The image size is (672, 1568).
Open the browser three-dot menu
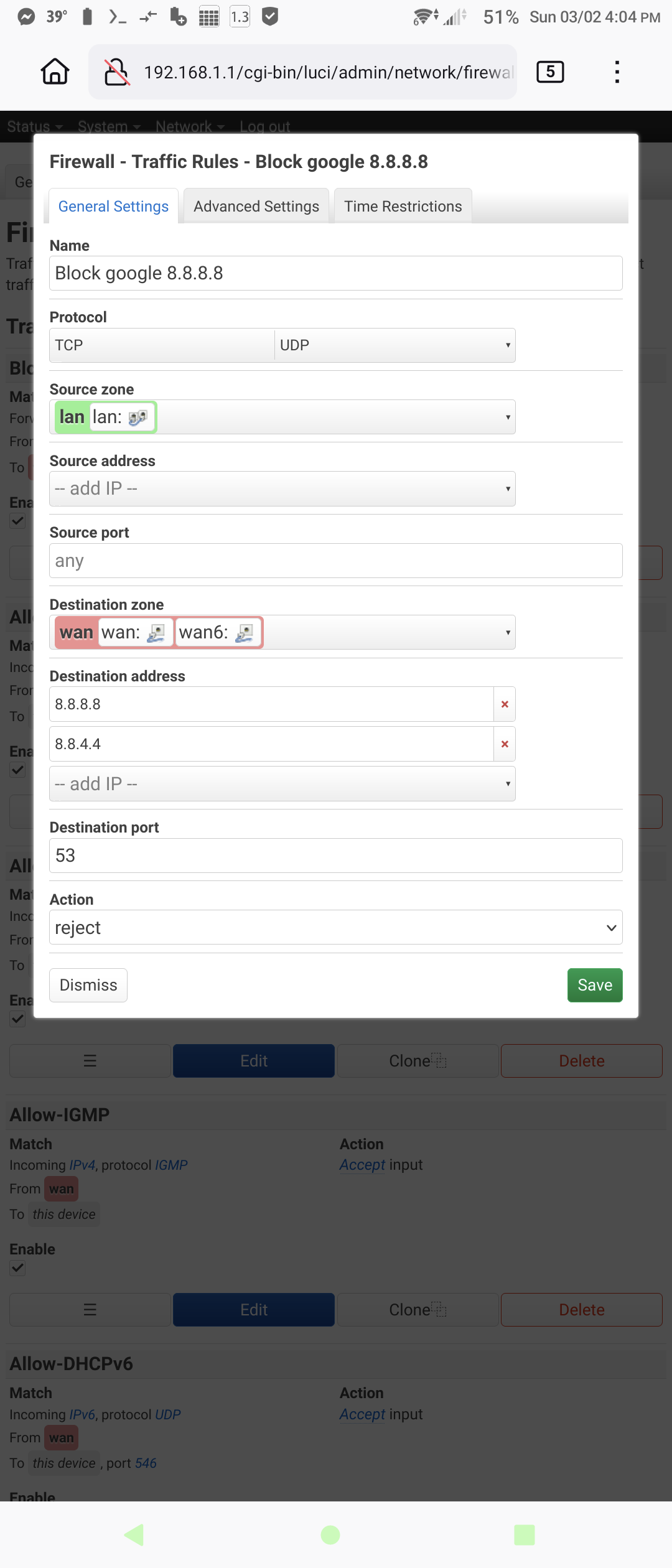(617, 72)
